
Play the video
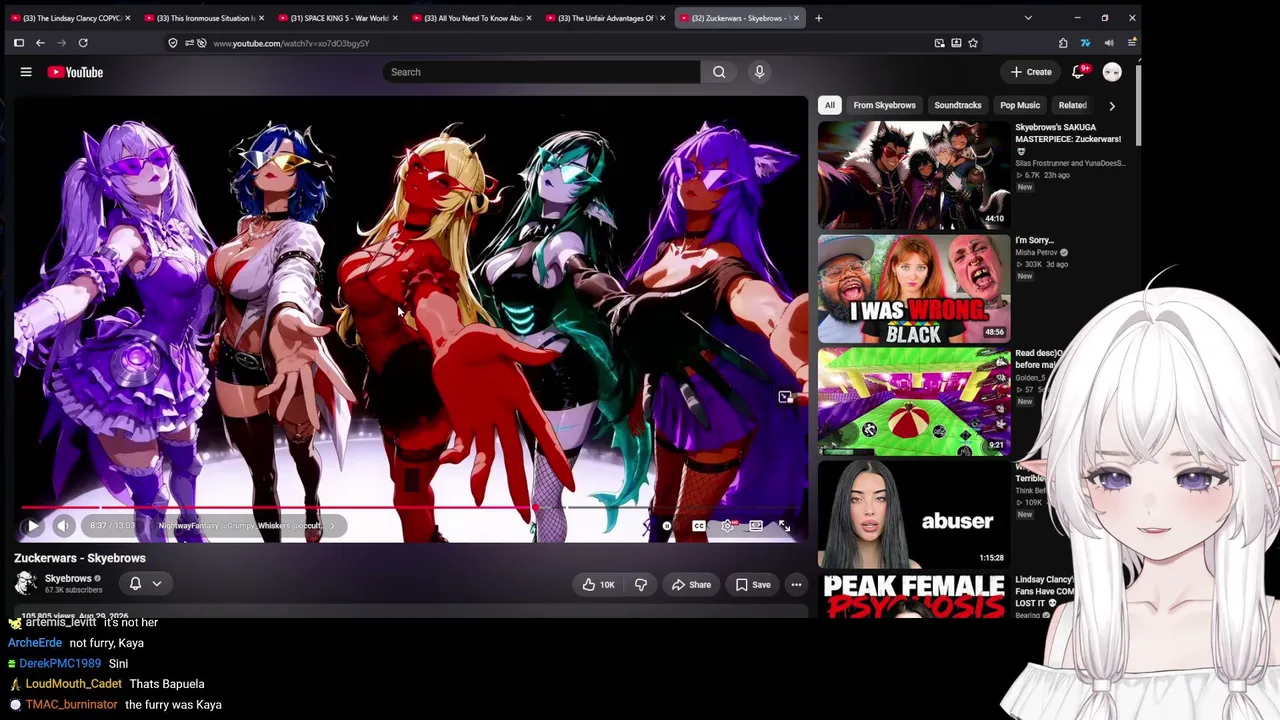pyautogui.click(x=32, y=526)
